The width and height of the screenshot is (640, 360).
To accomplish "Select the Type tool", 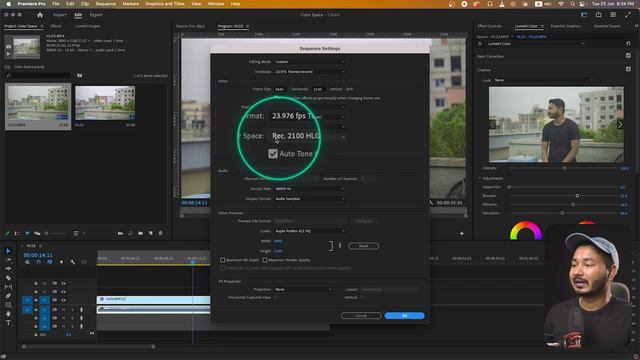I will click(x=8, y=323).
